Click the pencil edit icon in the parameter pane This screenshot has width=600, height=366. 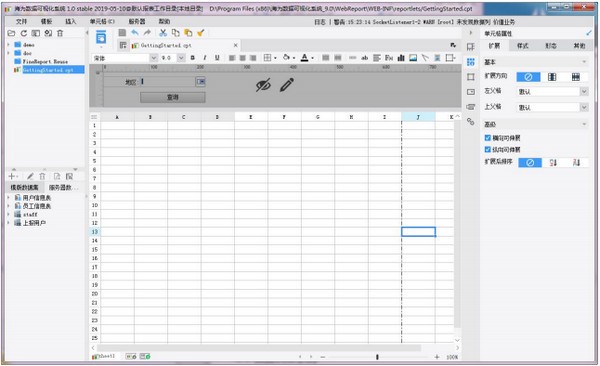pos(287,85)
